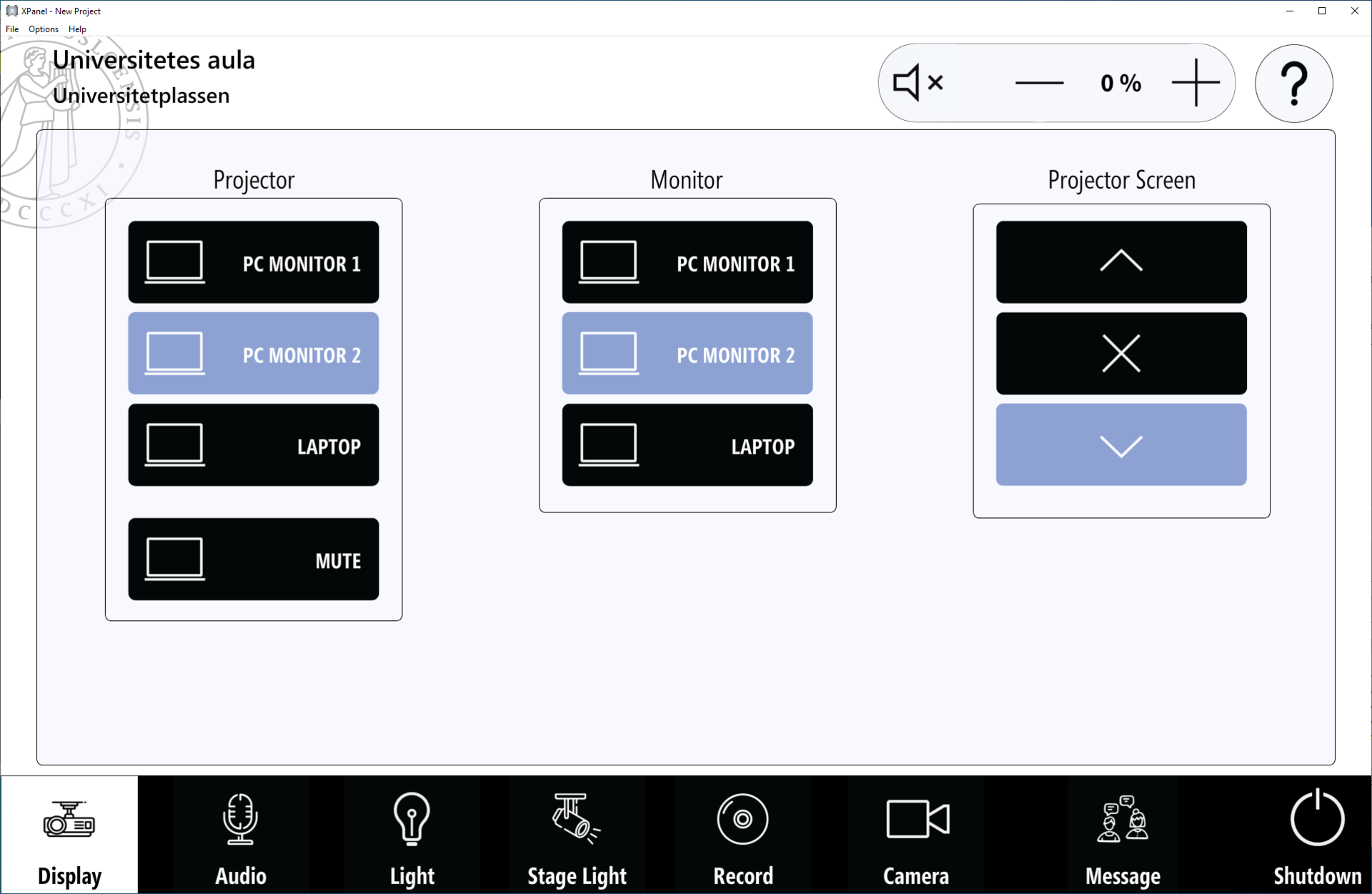
Task: Open the Message tab
Action: (x=1123, y=835)
